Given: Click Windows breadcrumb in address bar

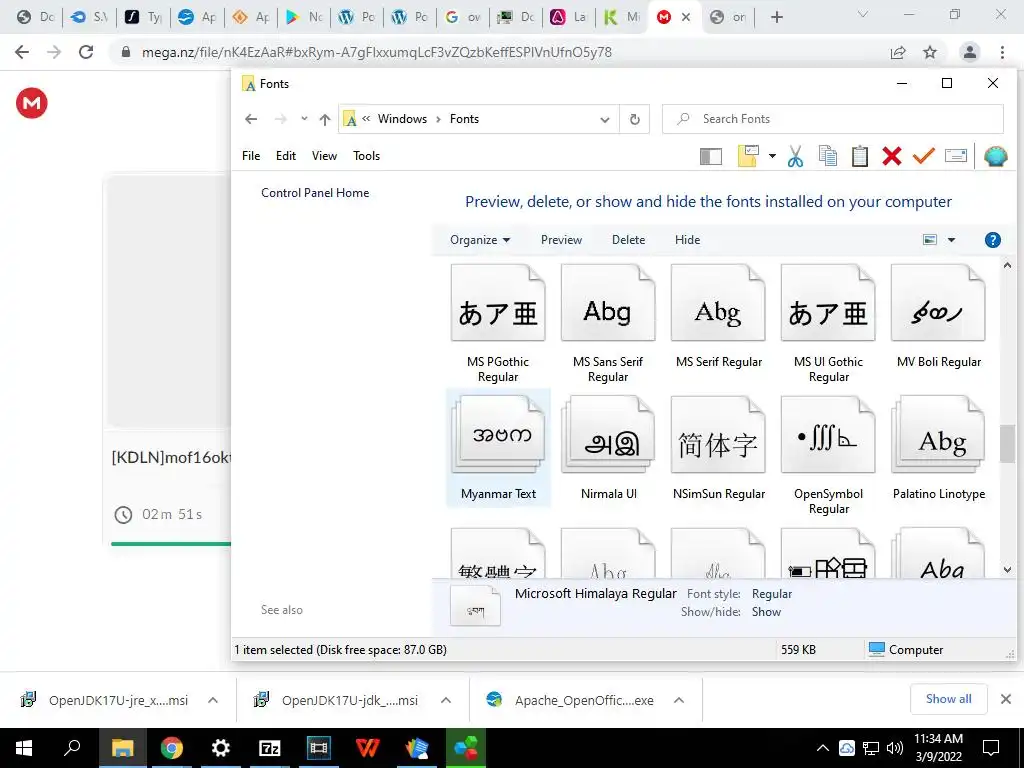Looking at the screenshot, I should coord(402,119).
